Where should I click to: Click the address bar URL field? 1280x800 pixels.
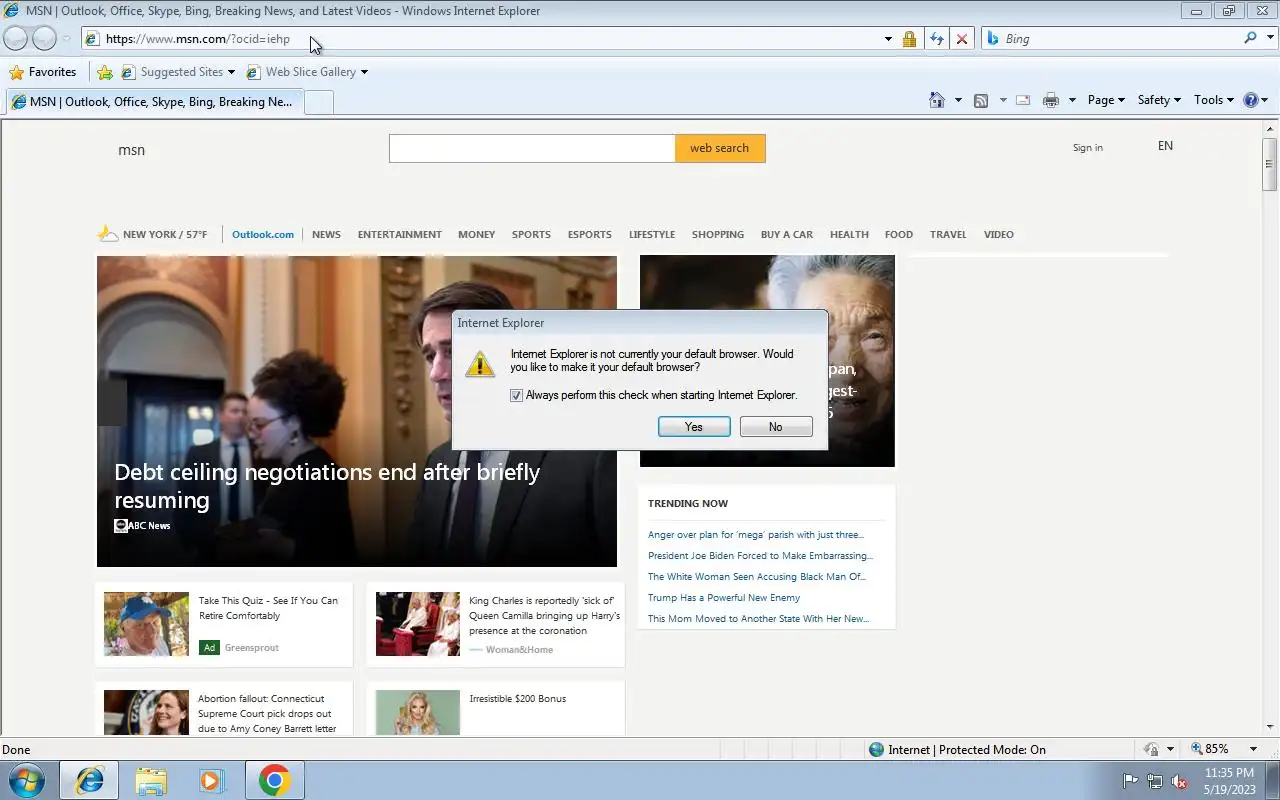click(480, 39)
